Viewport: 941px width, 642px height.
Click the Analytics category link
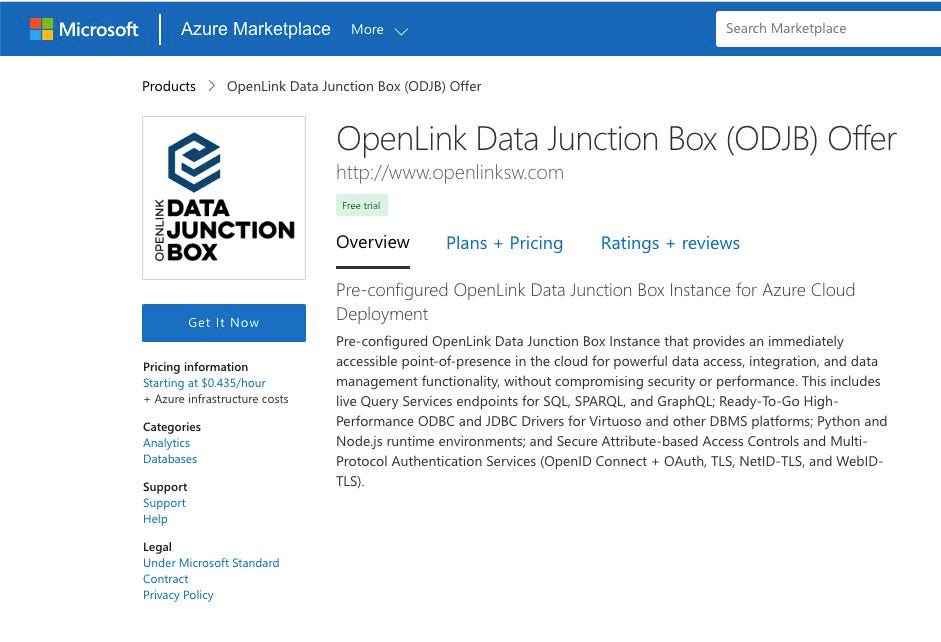click(166, 442)
